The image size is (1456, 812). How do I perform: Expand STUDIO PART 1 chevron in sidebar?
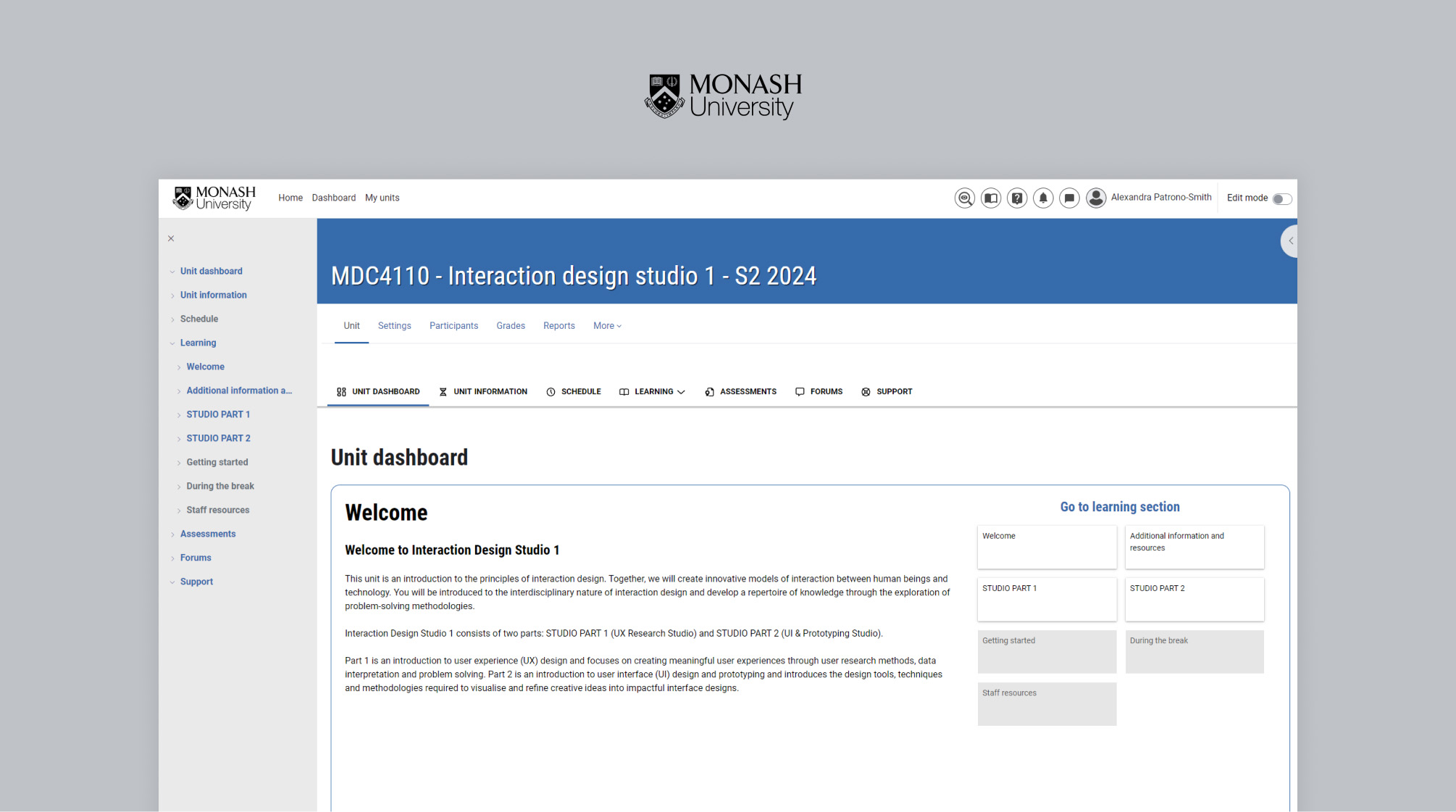(179, 415)
